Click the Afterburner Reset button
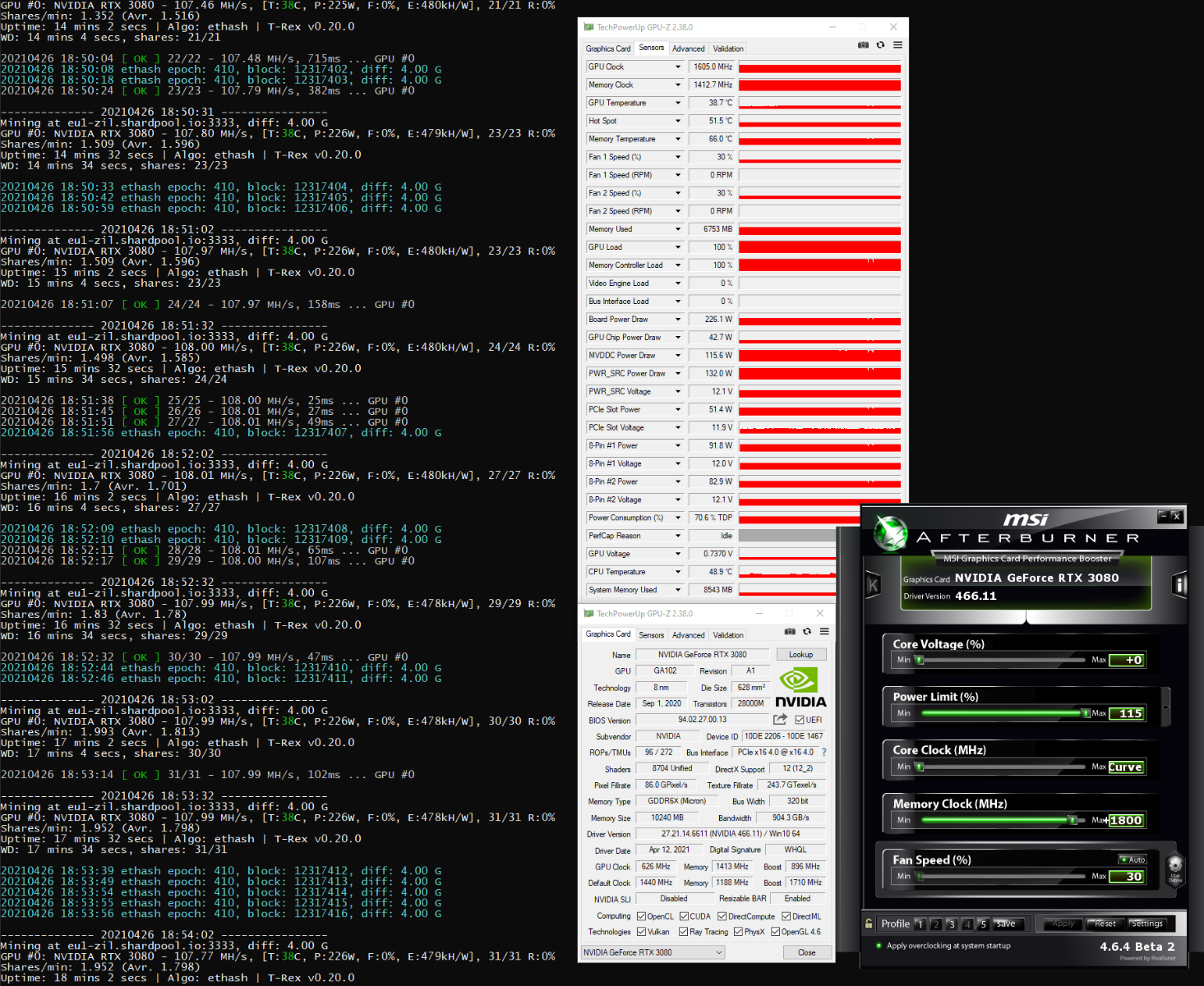1204x986 pixels. [x=1105, y=924]
